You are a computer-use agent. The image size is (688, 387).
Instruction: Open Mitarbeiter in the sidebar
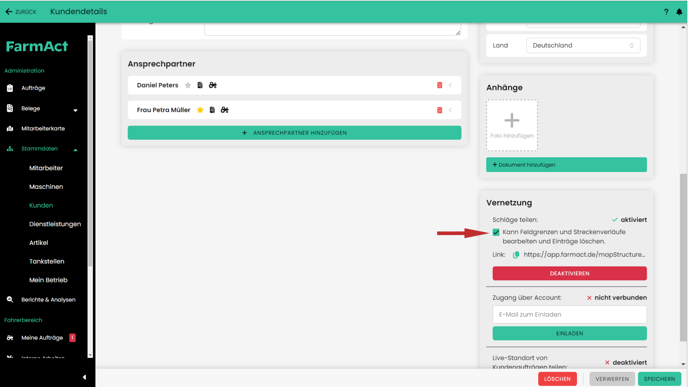click(46, 168)
